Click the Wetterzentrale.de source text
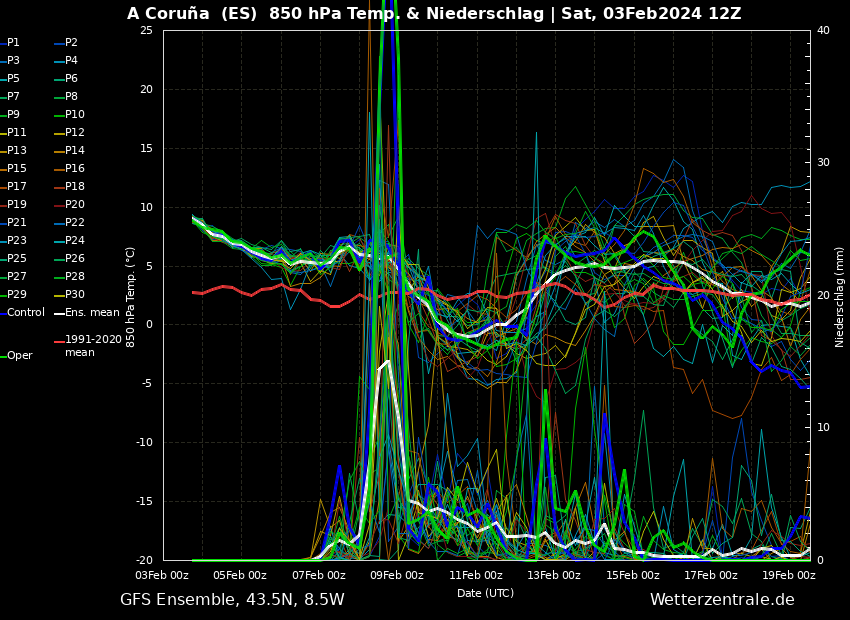 coord(722,599)
